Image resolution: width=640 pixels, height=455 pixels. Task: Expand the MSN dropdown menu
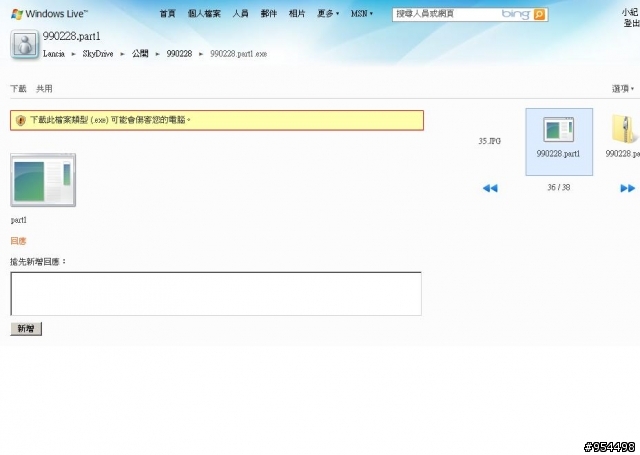click(362, 13)
